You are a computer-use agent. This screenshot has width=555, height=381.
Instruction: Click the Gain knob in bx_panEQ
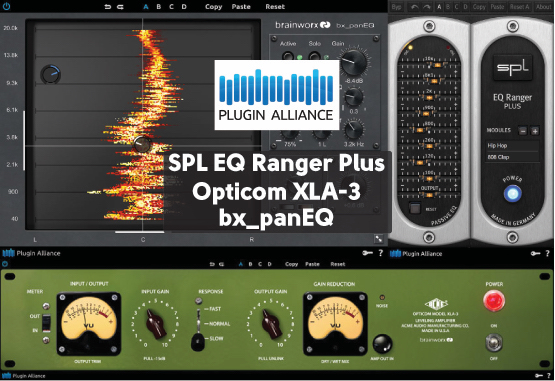tap(353, 62)
